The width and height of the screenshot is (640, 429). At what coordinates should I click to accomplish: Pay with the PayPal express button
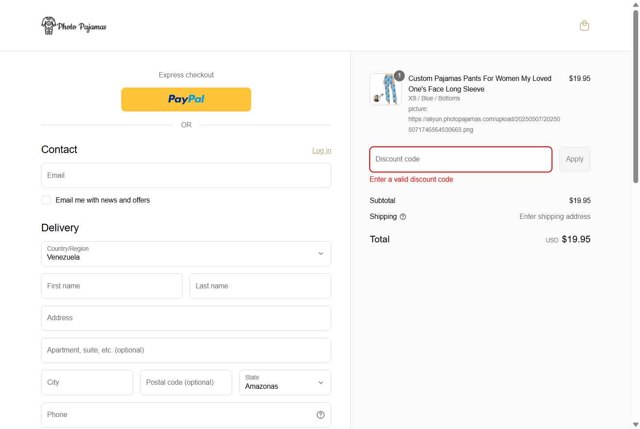coord(186,99)
